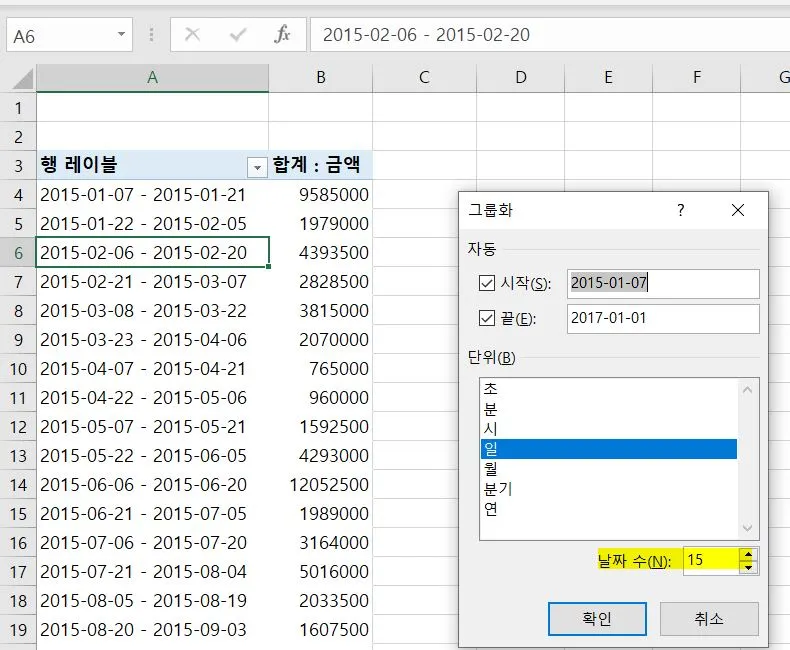Select row 10 header
The image size is (790, 650).
click(18, 369)
